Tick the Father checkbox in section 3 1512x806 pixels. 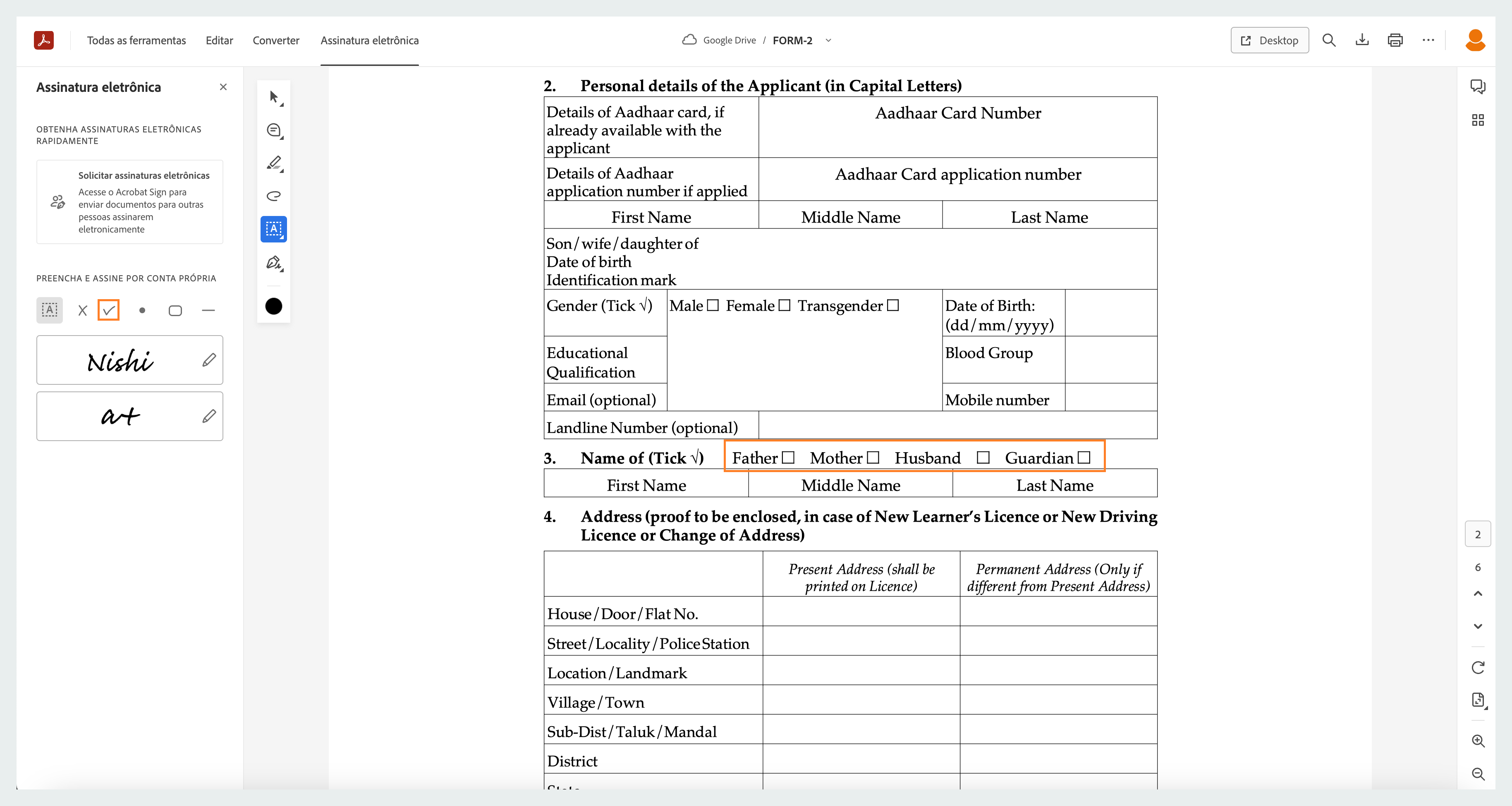[x=789, y=457]
